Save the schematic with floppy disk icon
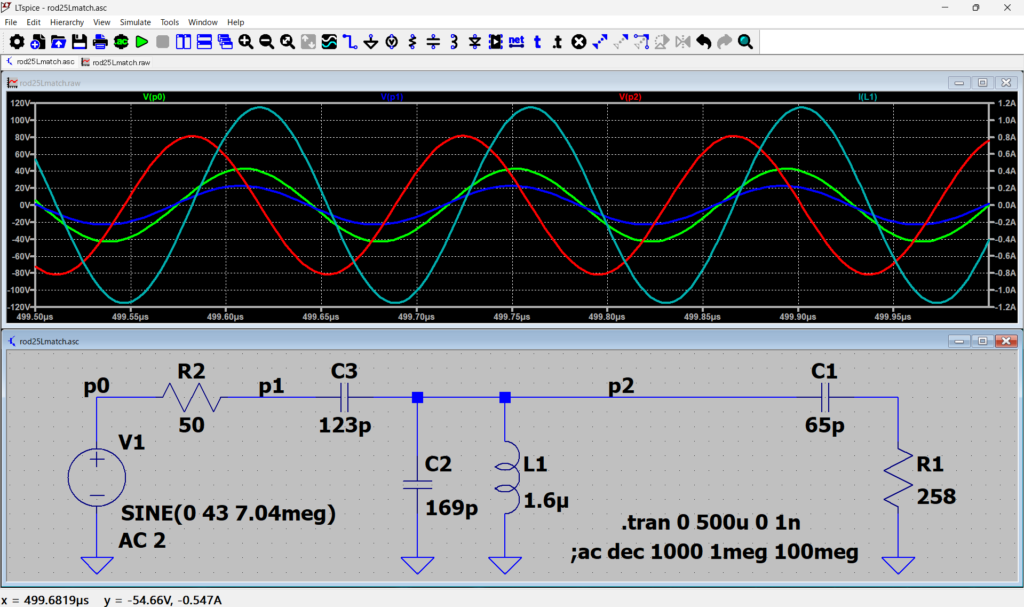Viewport: 1024px width, 607px height. pos(79,42)
